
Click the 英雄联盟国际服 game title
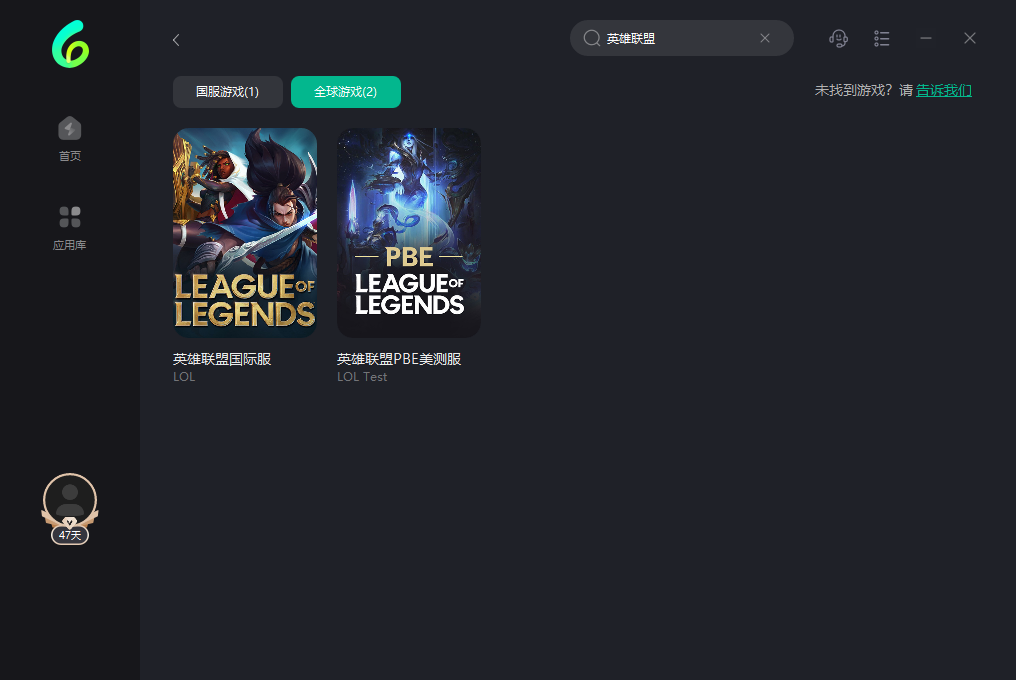(222, 359)
